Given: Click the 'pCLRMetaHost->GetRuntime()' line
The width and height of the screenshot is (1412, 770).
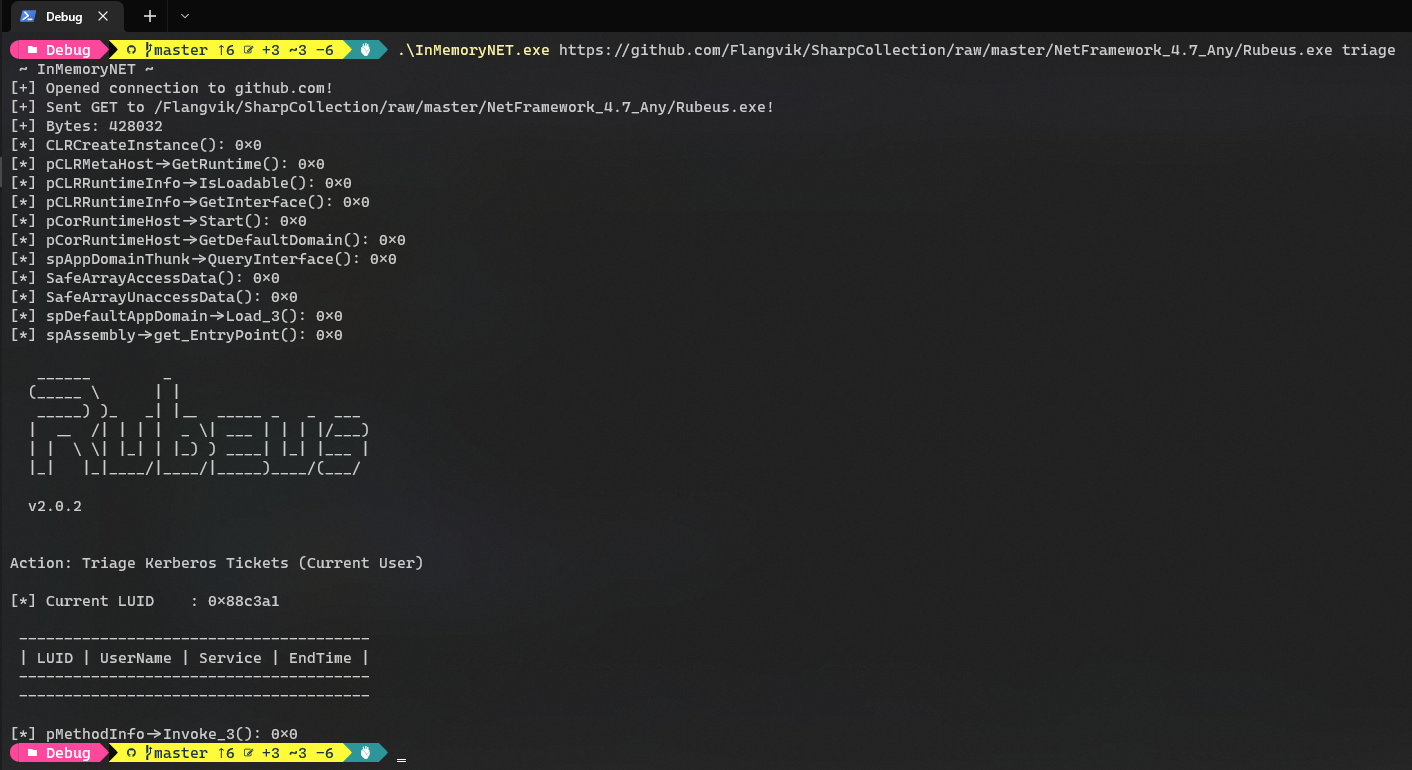Looking at the screenshot, I should tap(167, 164).
